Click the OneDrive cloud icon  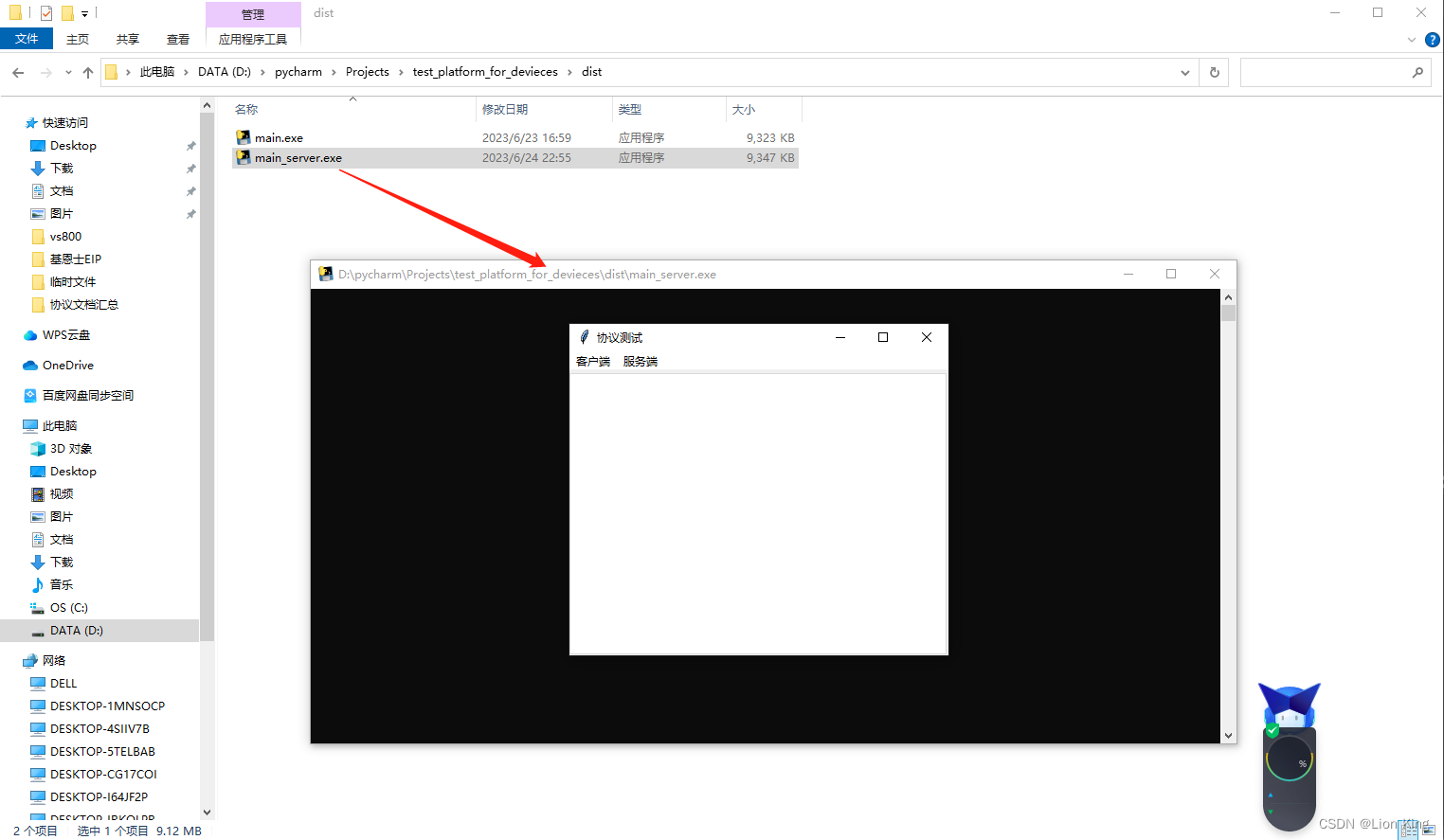(x=30, y=366)
